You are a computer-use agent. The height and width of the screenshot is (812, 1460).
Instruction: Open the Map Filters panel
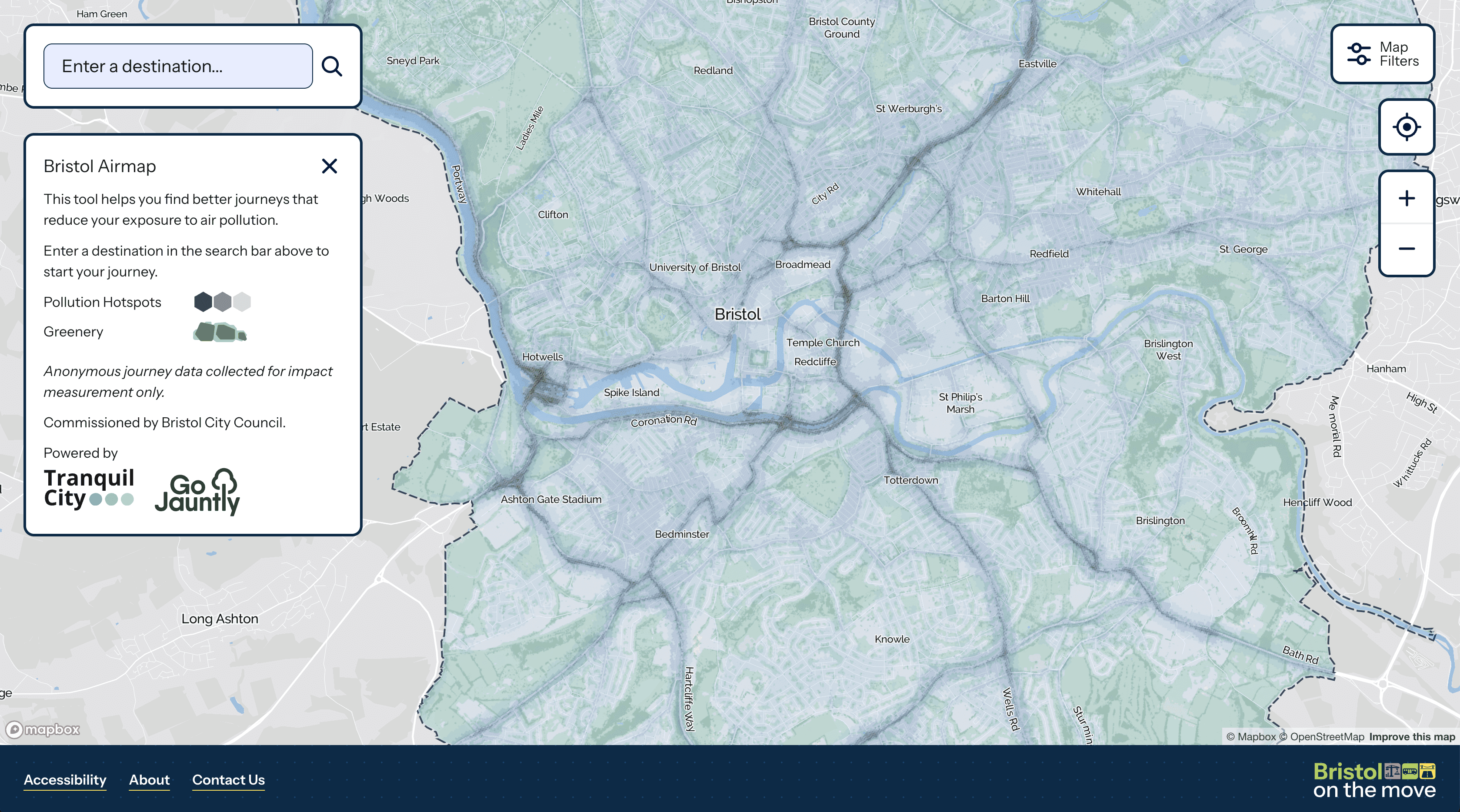[x=1382, y=54]
